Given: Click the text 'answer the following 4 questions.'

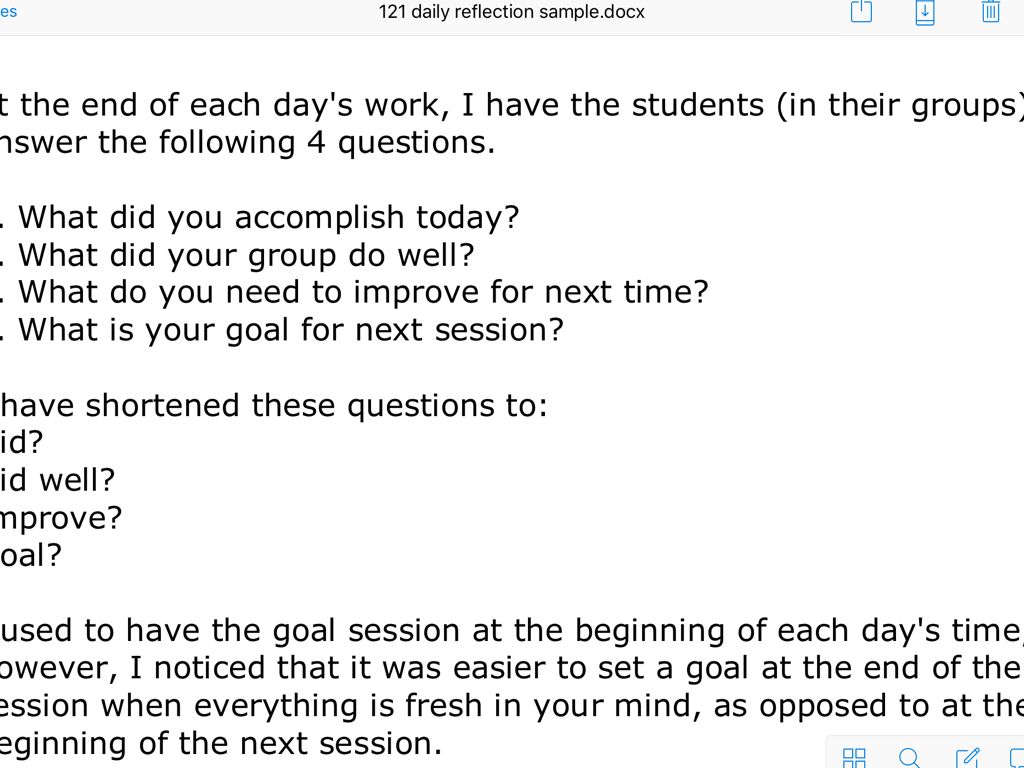Looking at the screenshot, I should 247,142.
